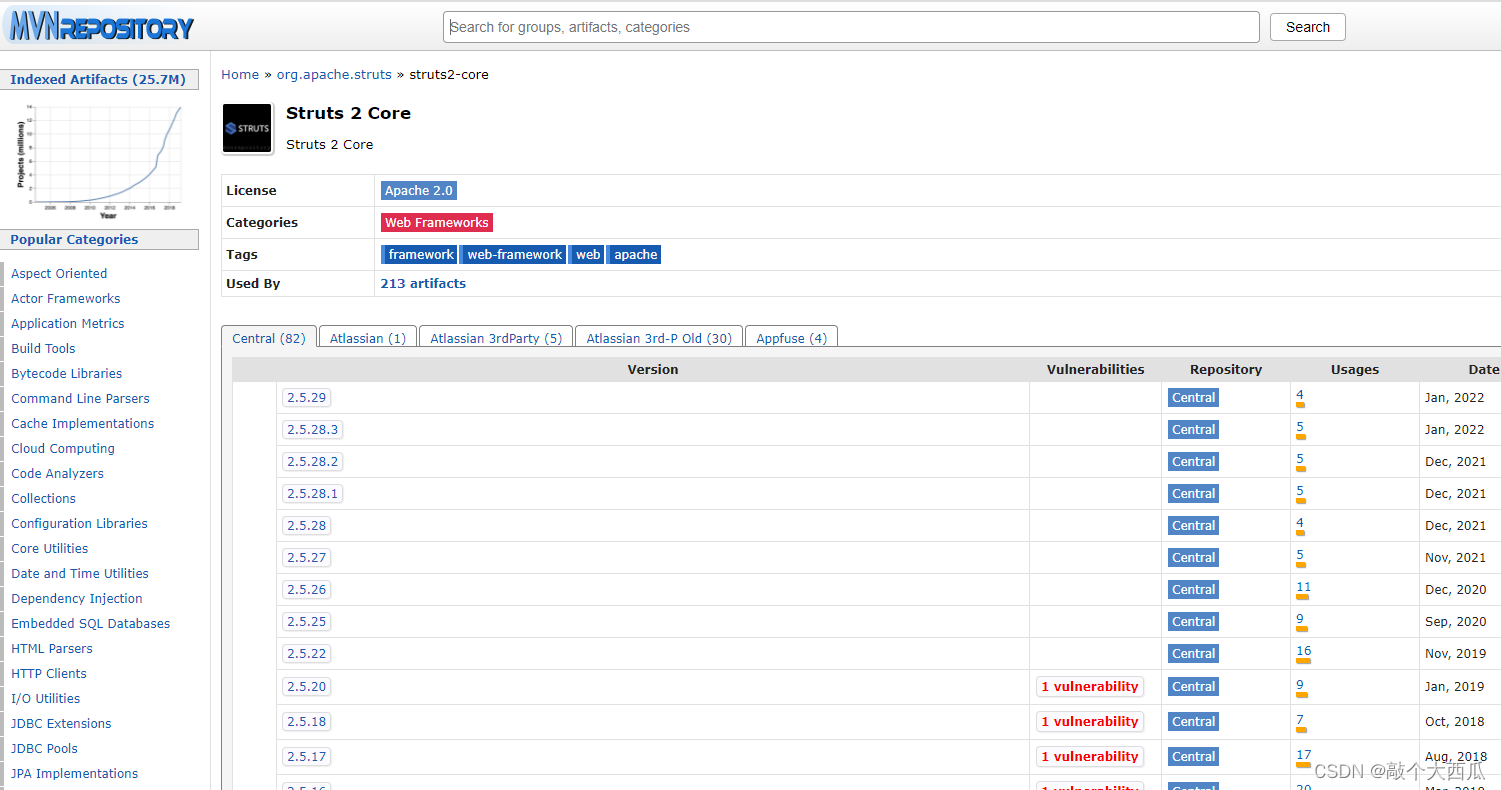Open version 2.5.22
1501x790 pixels.
point(306,653)
